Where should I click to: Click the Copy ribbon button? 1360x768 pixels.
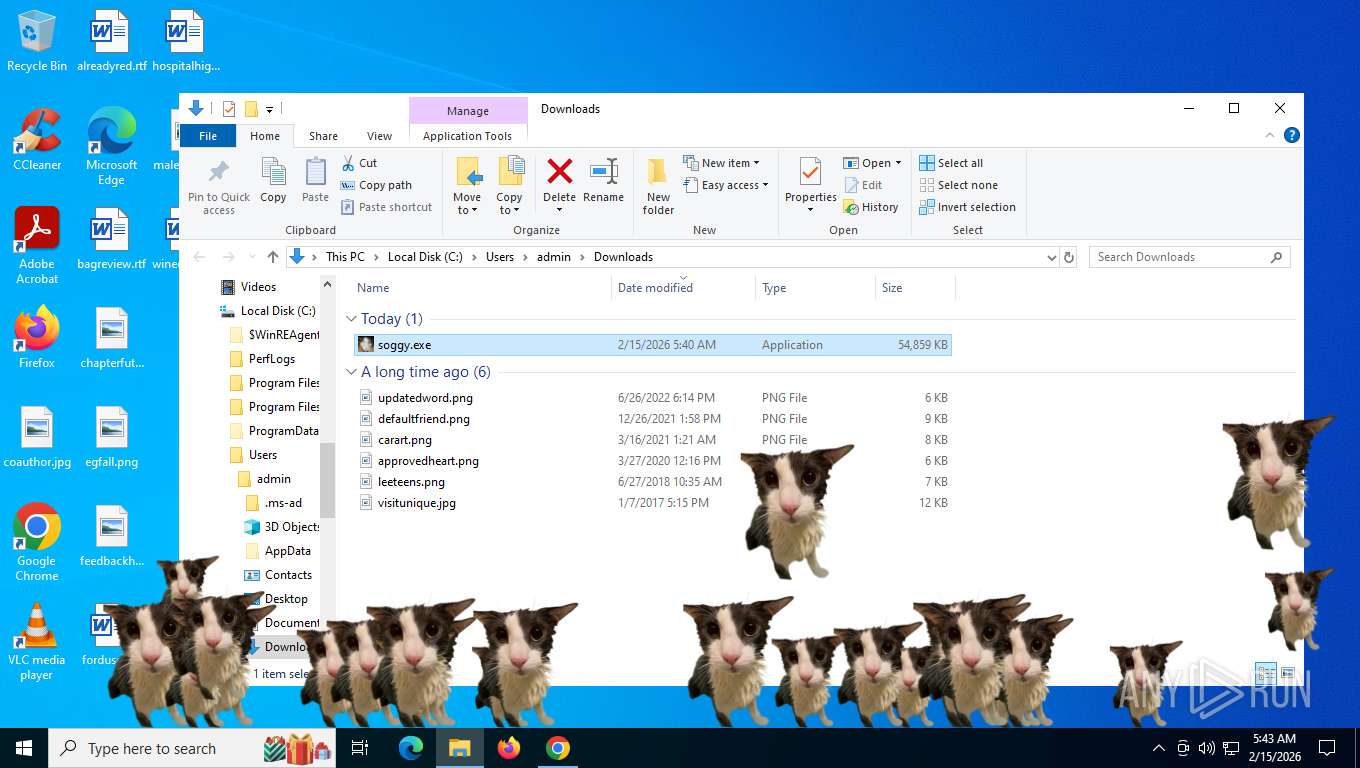tap(273, 181)
